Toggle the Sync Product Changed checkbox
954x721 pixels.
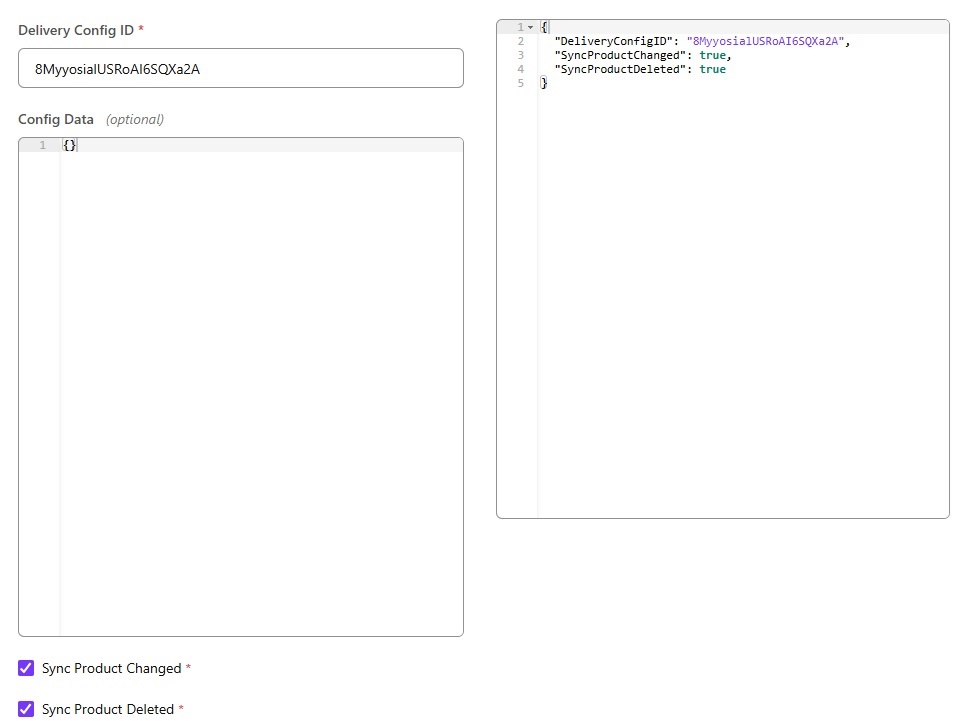tap(26, 668)
